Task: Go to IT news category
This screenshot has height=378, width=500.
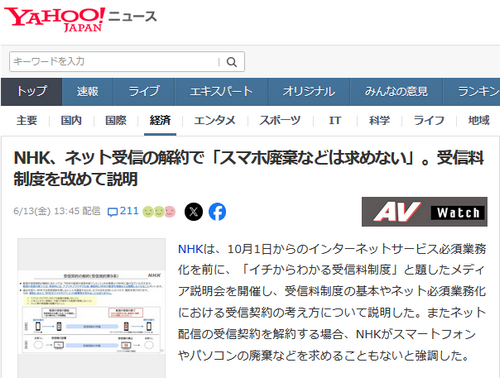Action: click(335, 120)
